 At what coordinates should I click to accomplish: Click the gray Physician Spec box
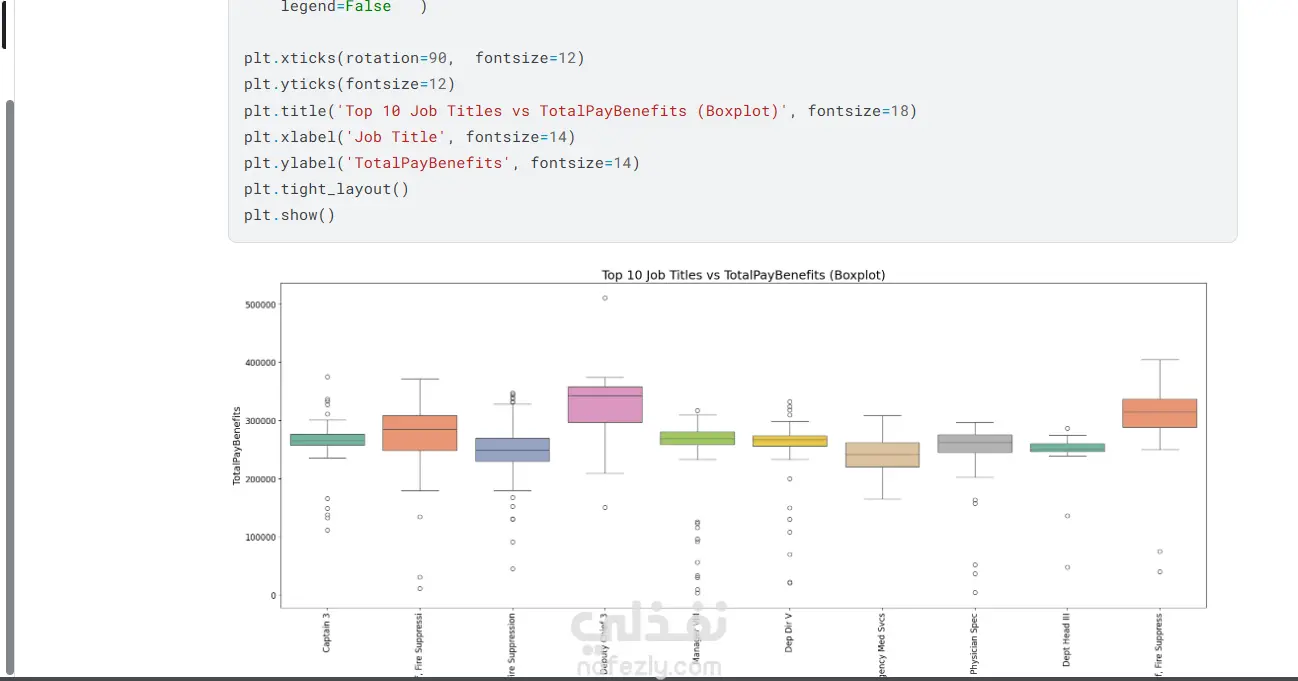coord(974,444)
